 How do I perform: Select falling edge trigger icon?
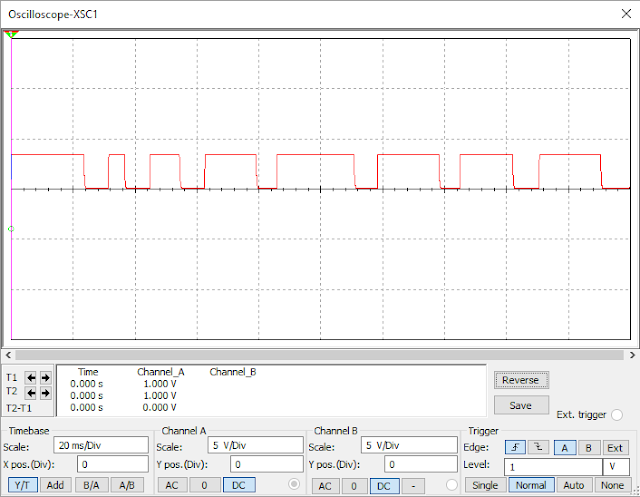tap(538, 448)
